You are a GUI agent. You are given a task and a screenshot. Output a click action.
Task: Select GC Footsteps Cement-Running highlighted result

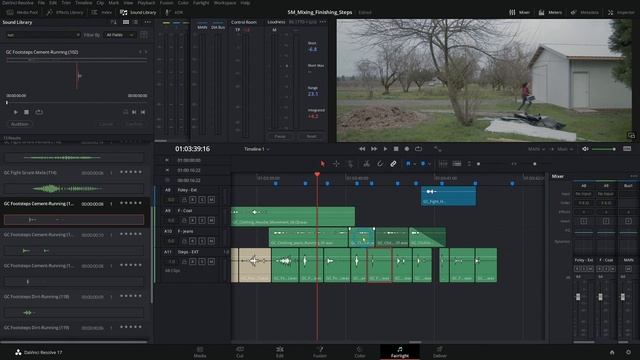pos(74,213)
